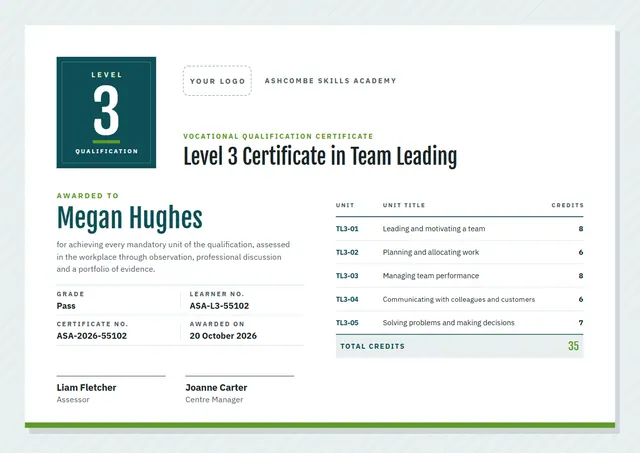Select the total credits value 35
The height and width of the screenshot is (453, 640).
coord(573,346)
